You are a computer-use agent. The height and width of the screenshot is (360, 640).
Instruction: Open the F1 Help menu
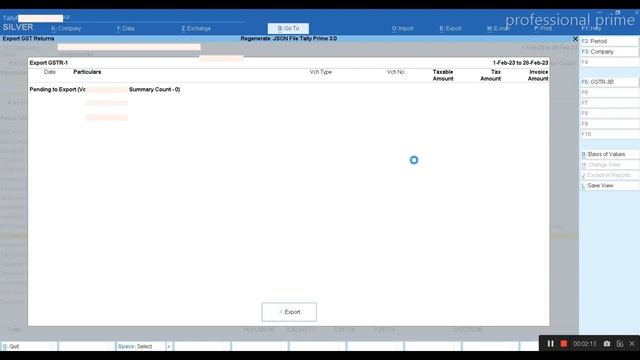click(591, 29)
